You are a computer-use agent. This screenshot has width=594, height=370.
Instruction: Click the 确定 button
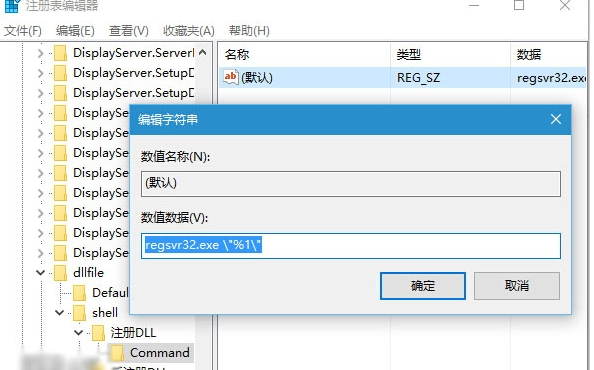423,286
